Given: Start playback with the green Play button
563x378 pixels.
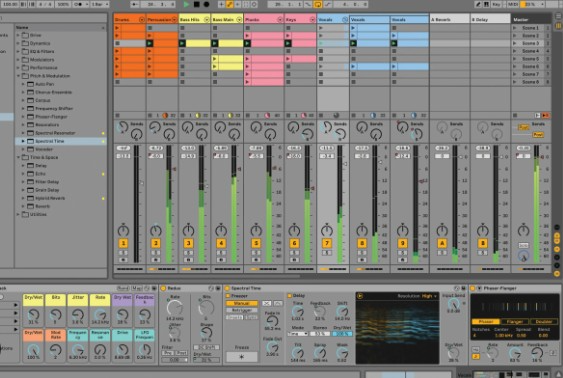Looking at the screenshot, I should click(x=186, y=4).
